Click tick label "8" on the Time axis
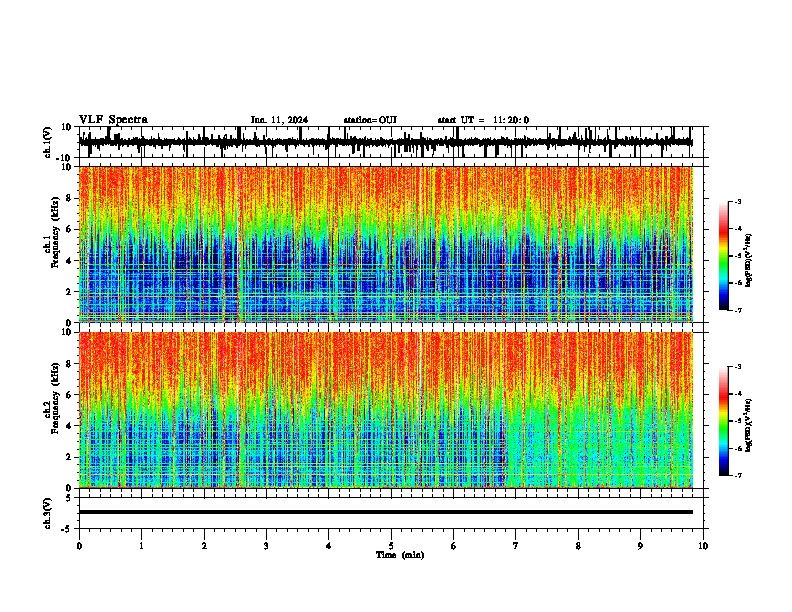The image size is (792, 612). 578,546
